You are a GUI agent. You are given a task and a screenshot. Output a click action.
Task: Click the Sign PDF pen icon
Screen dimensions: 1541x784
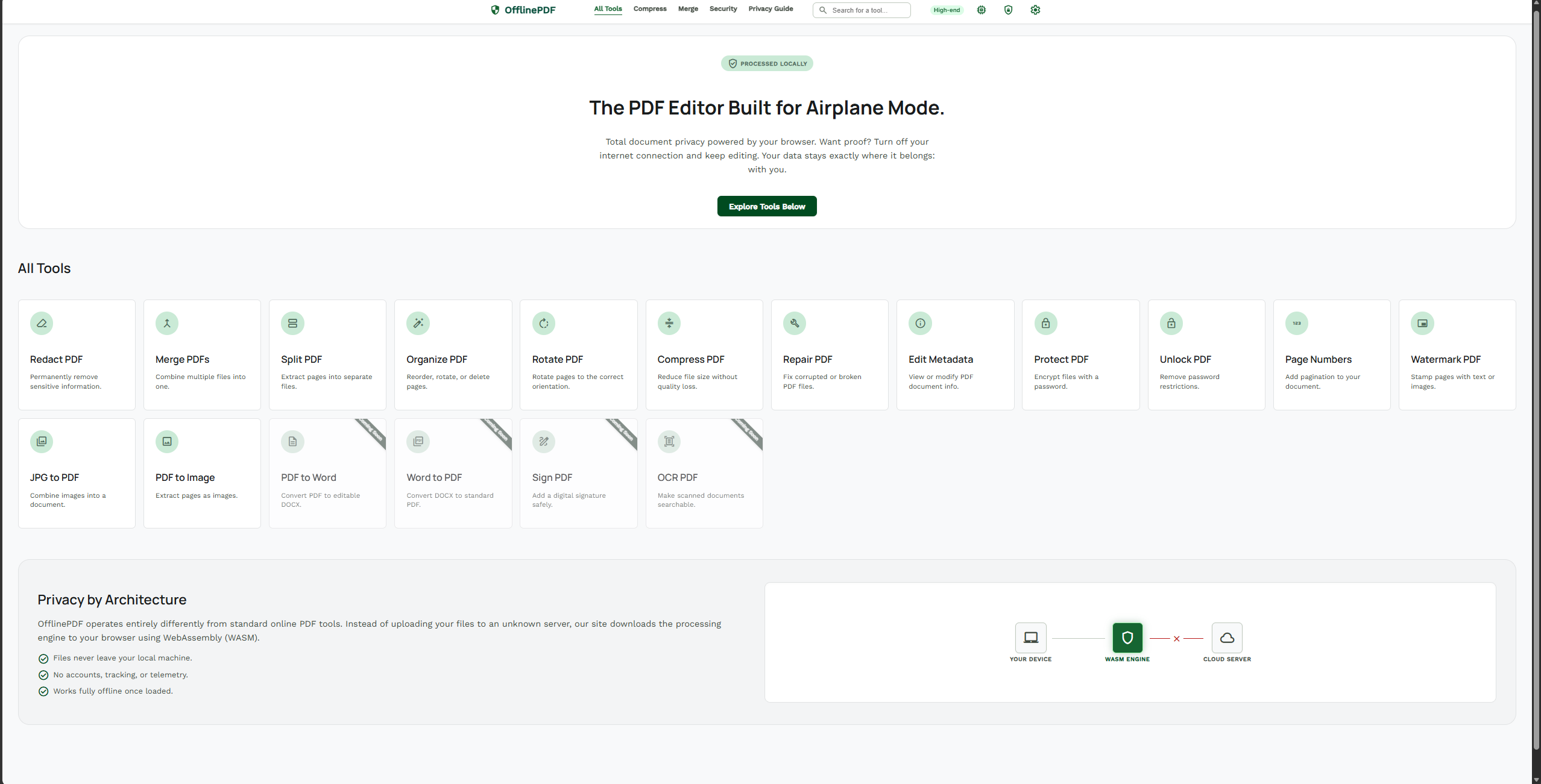point(544,442)
